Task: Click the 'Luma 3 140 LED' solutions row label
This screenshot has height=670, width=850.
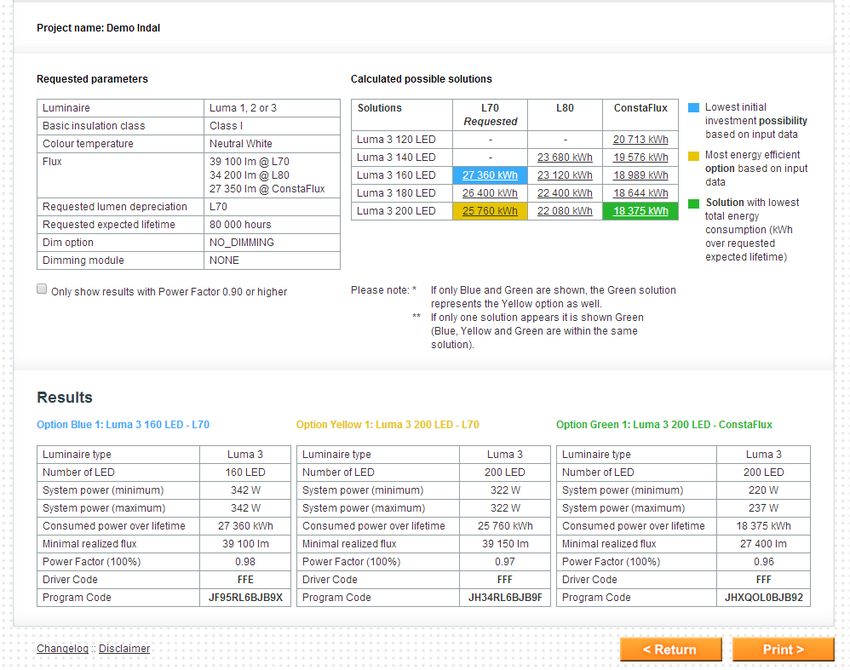Action: (396, 157)
